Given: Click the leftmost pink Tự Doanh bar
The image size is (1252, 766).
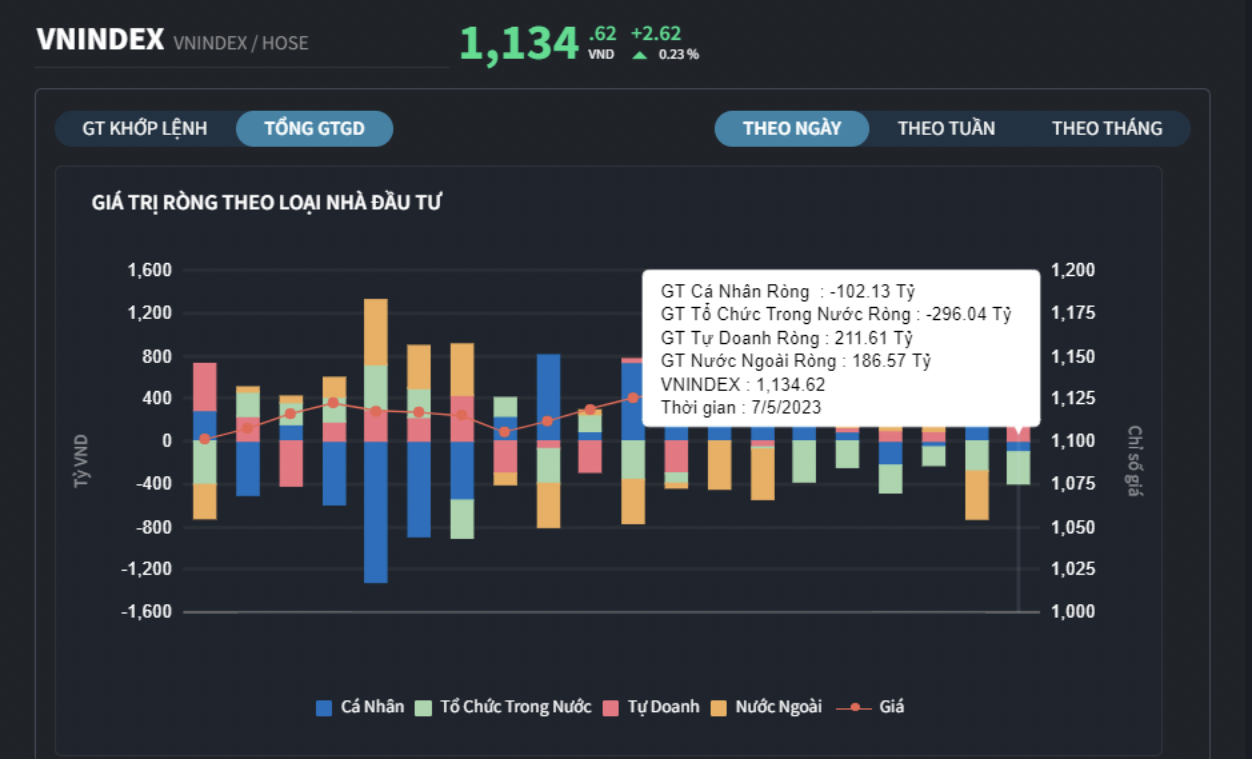Looking at the screenshot, I should coord(205,386).
